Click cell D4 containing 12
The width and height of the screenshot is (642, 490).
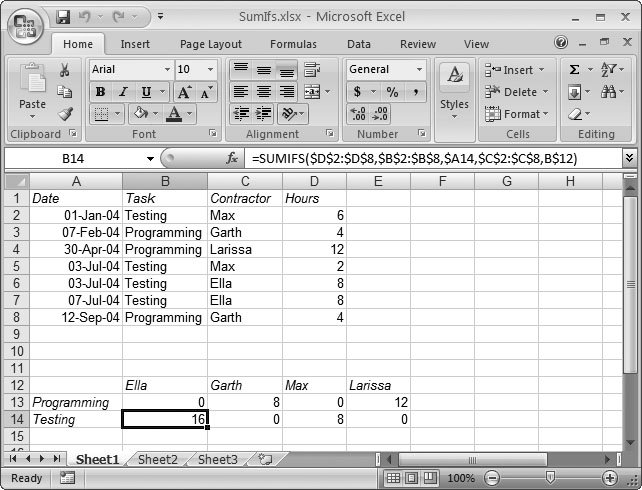coord(314,249)
